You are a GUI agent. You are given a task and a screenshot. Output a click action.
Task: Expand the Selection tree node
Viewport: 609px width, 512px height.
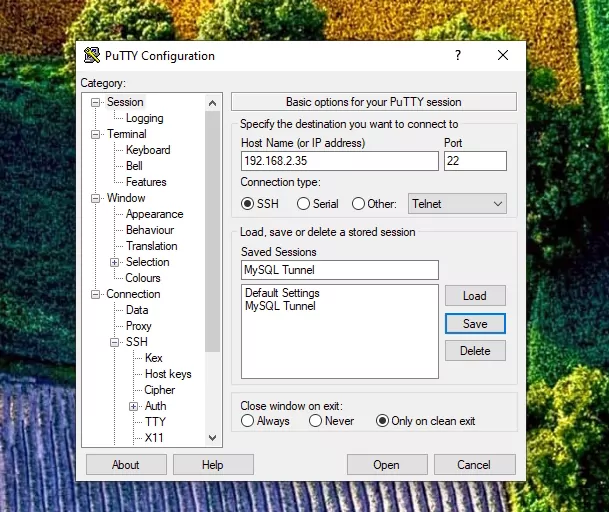[114, 262]
